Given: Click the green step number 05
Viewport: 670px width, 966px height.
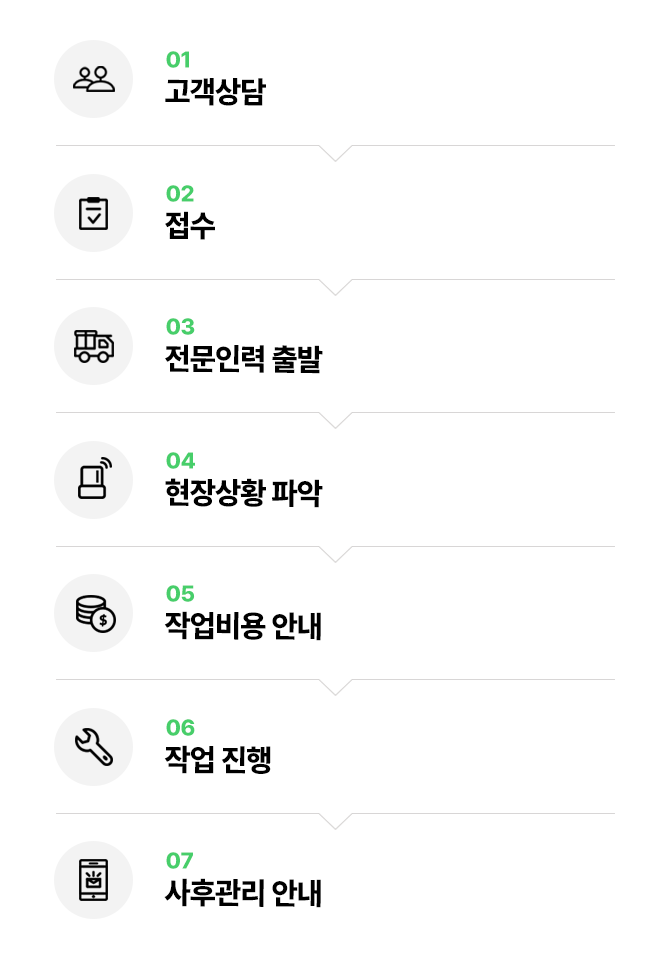Looking at the screenshot, I should point(180,594).
